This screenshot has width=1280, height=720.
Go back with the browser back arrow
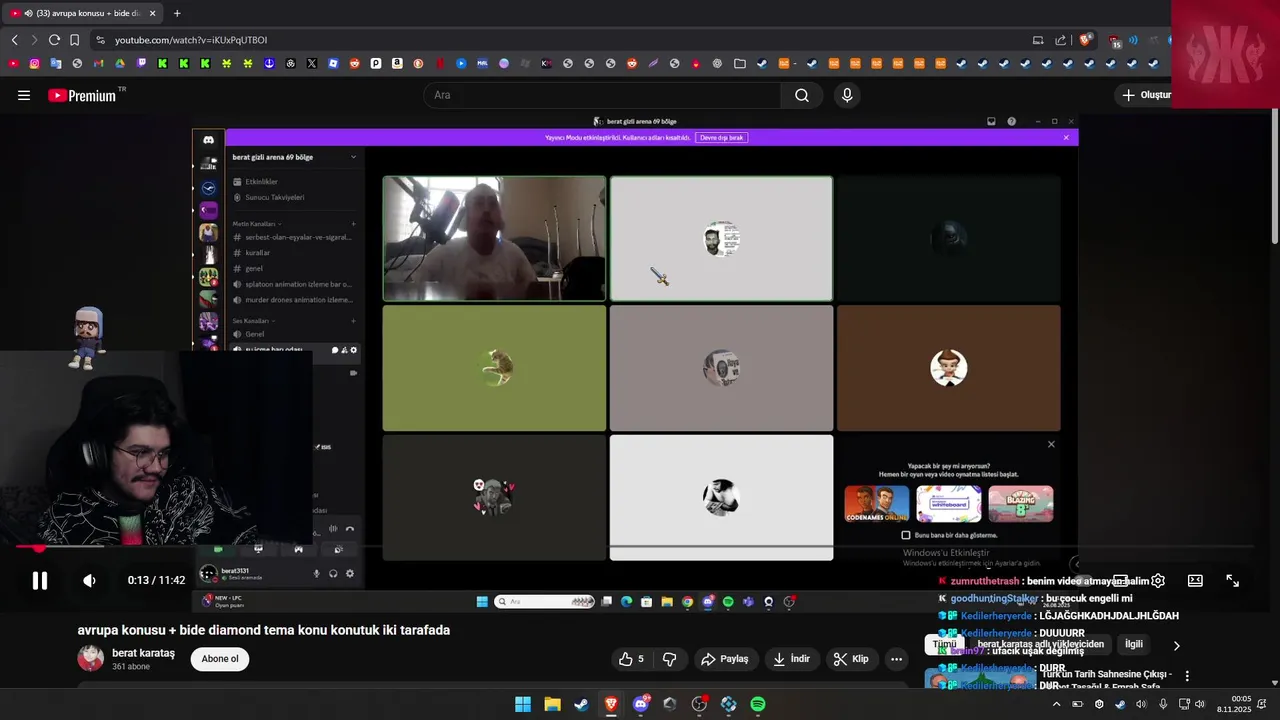click(14, 40)
